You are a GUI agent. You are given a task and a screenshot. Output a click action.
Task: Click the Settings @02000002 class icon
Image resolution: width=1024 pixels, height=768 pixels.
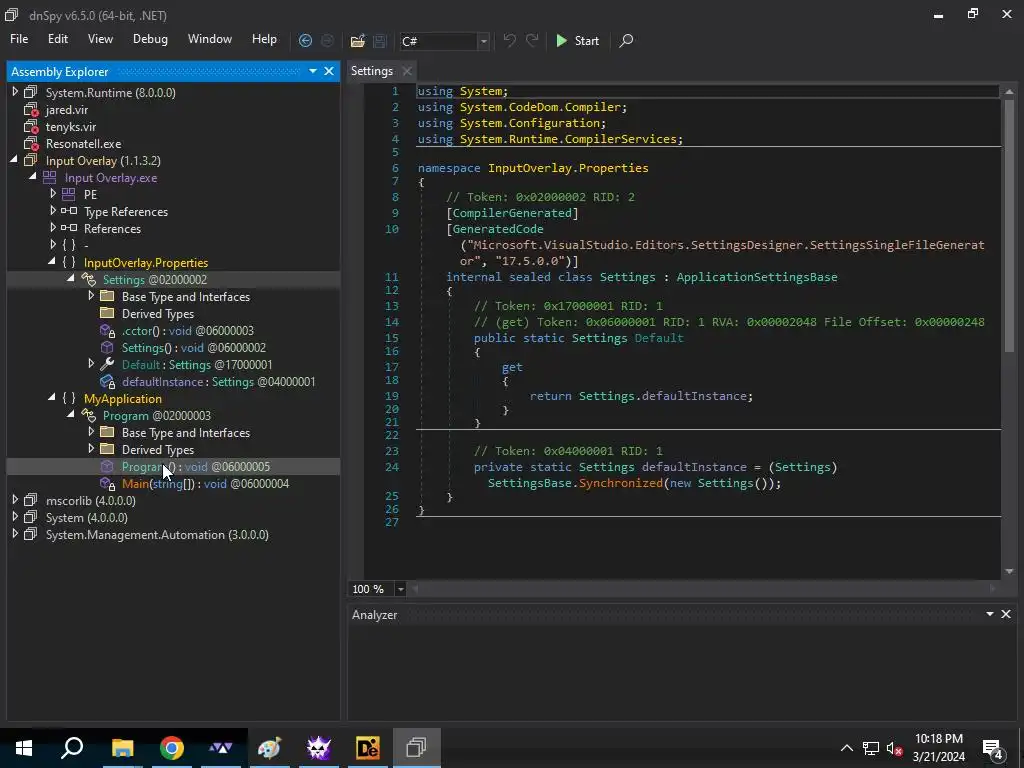pos(89,280)
